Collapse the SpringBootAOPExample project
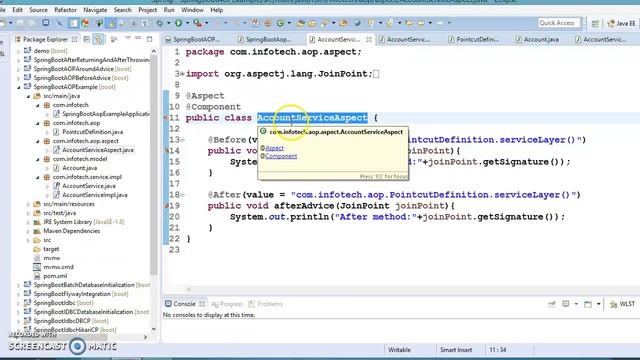Screen dimensions: 640x360 (x=18, y=87)
